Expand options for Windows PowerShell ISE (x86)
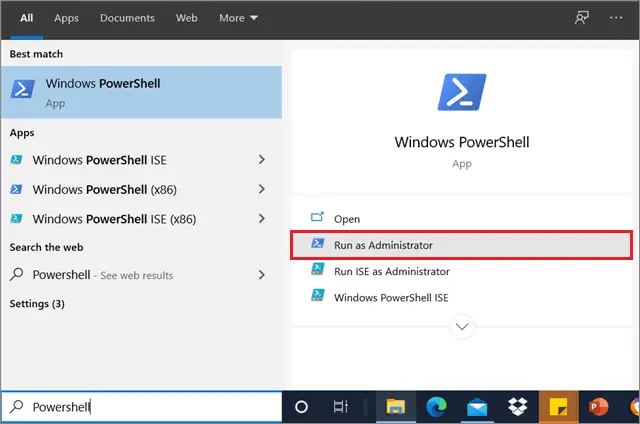Image resolution: width=640 pixels, height=424 pixels. click(x=262, y=219)
